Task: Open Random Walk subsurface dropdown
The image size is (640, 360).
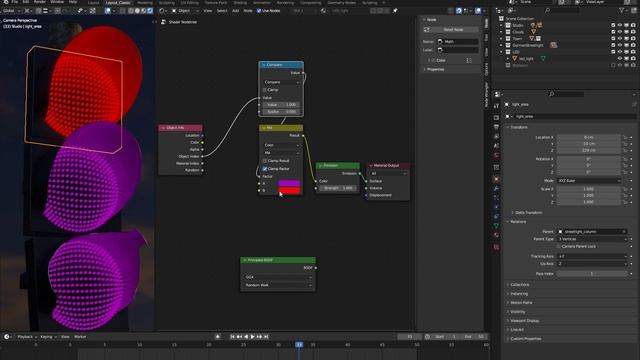Action: pos(278,285)
